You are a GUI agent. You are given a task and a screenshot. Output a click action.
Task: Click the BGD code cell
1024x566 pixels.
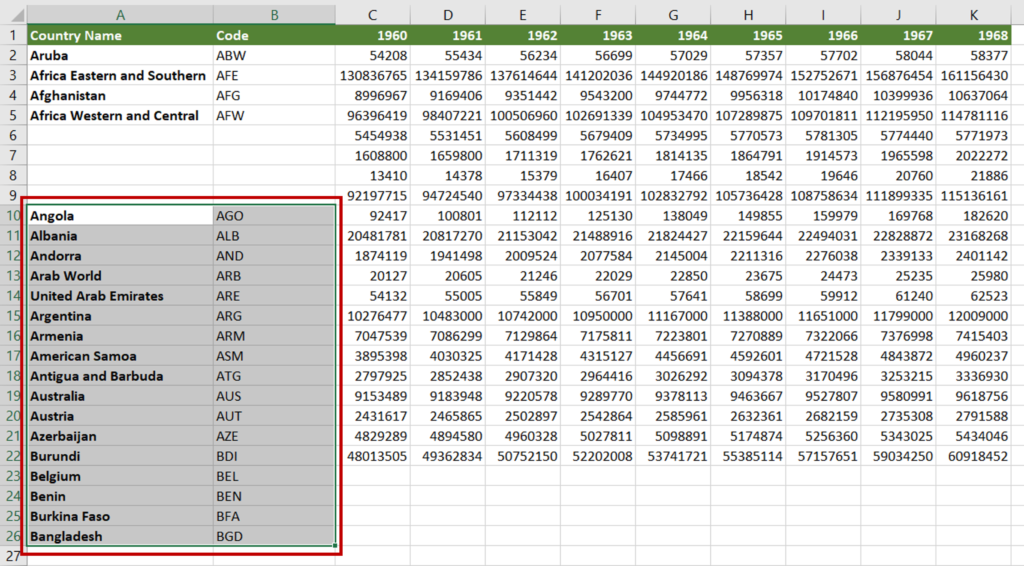(x=274, y=536)
